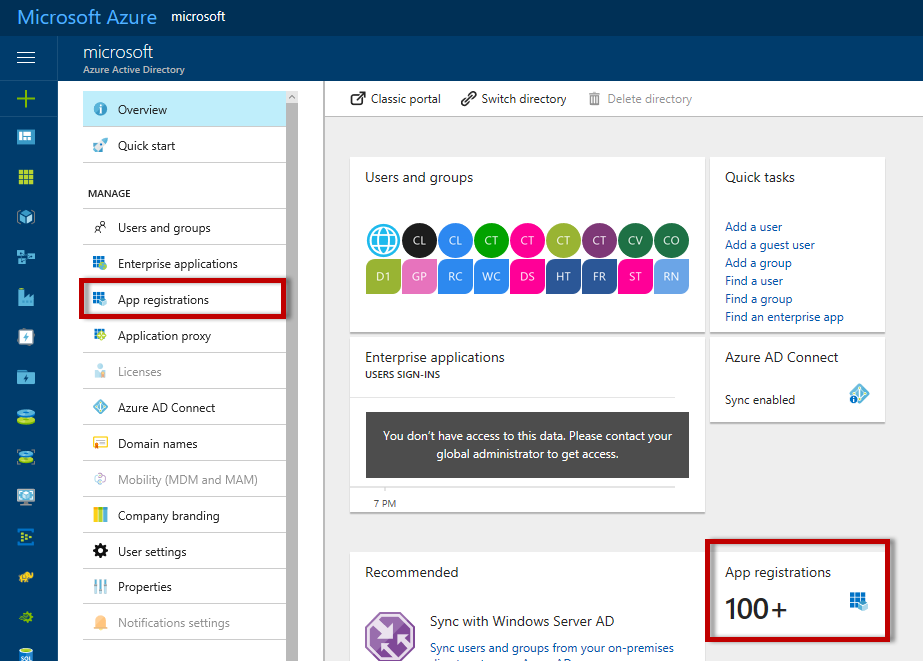Viewport: 923px width, 661px height.
Task: Click the menu scrollbar up arrow
Action: click(x=292, y=97)
